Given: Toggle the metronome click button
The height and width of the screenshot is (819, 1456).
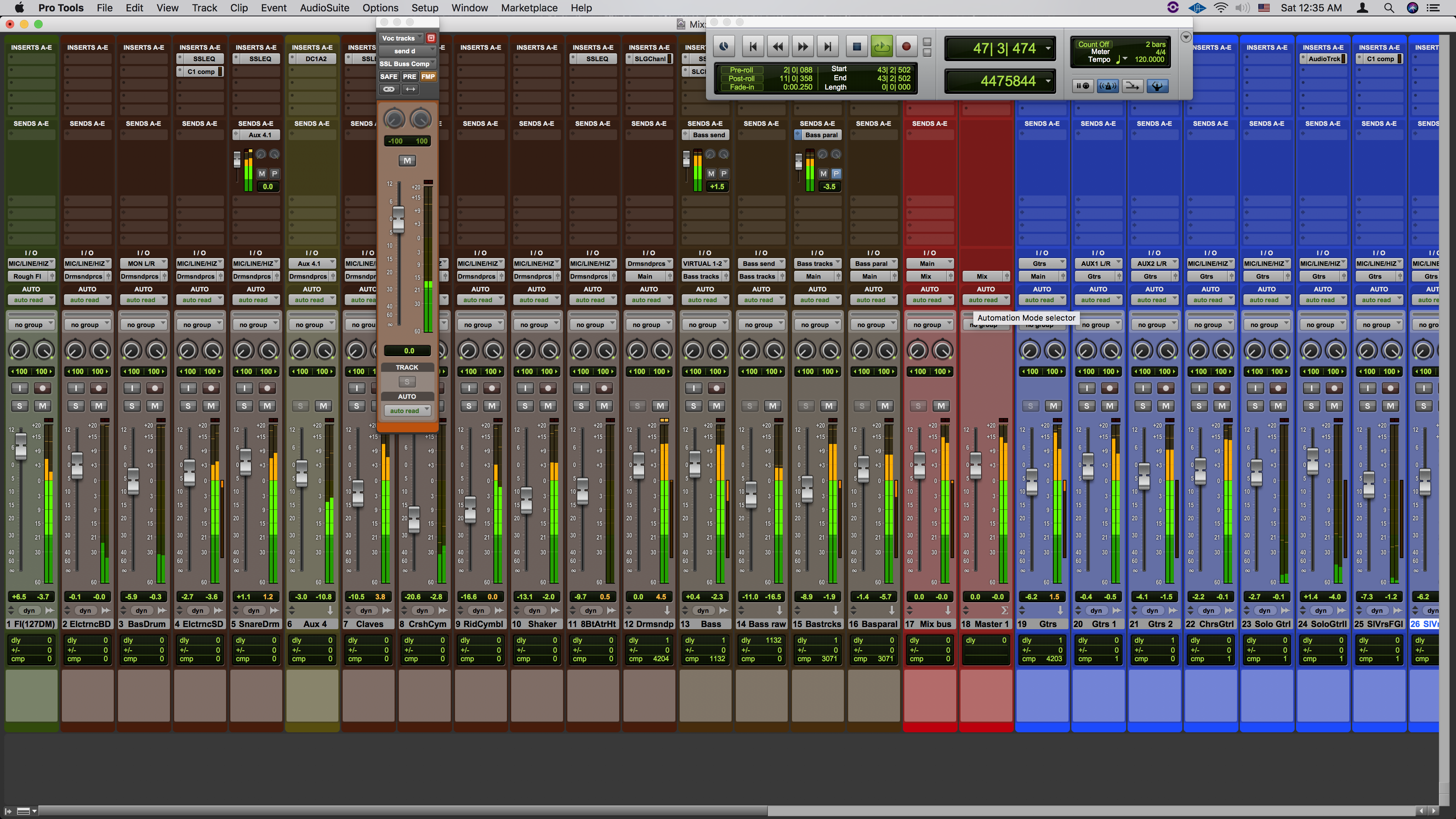Looking at the screenshot, I should tap(1108, 86).
